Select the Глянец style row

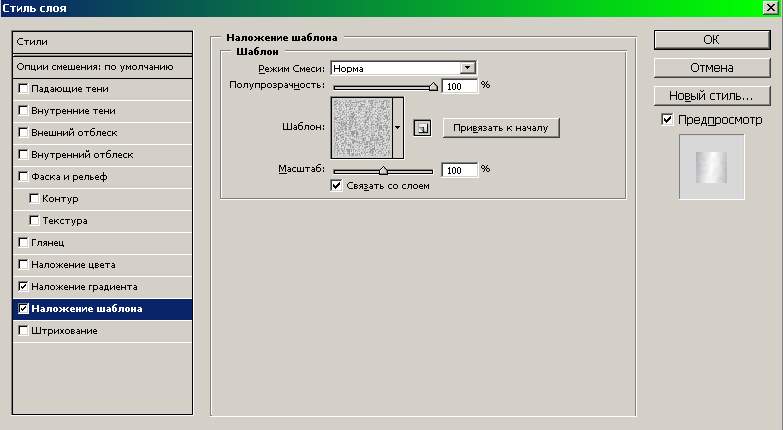click(x=102, y=242)
